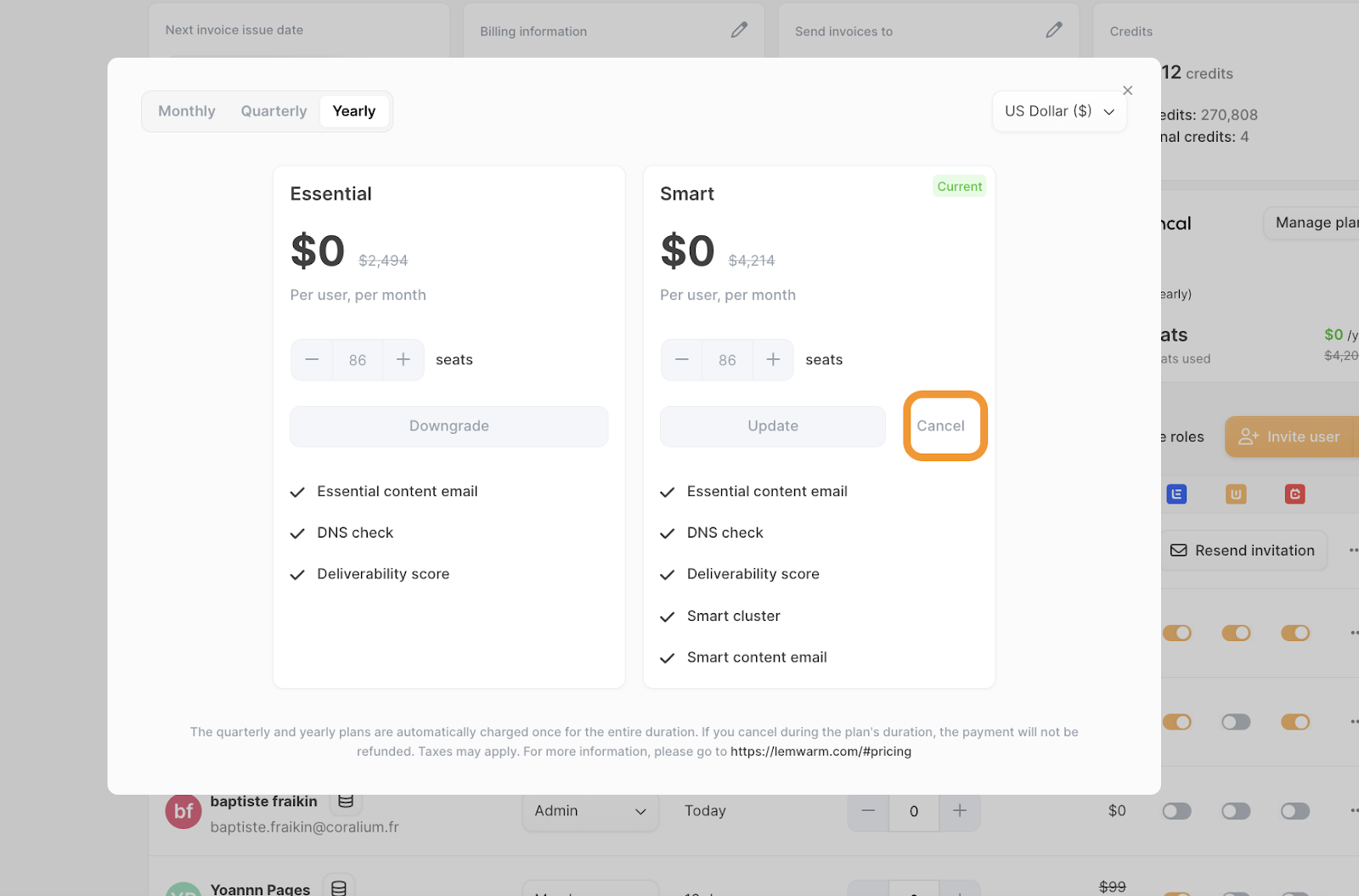
Task: Close the pricing plan dialog
Action: click(x=1127, y=91)
